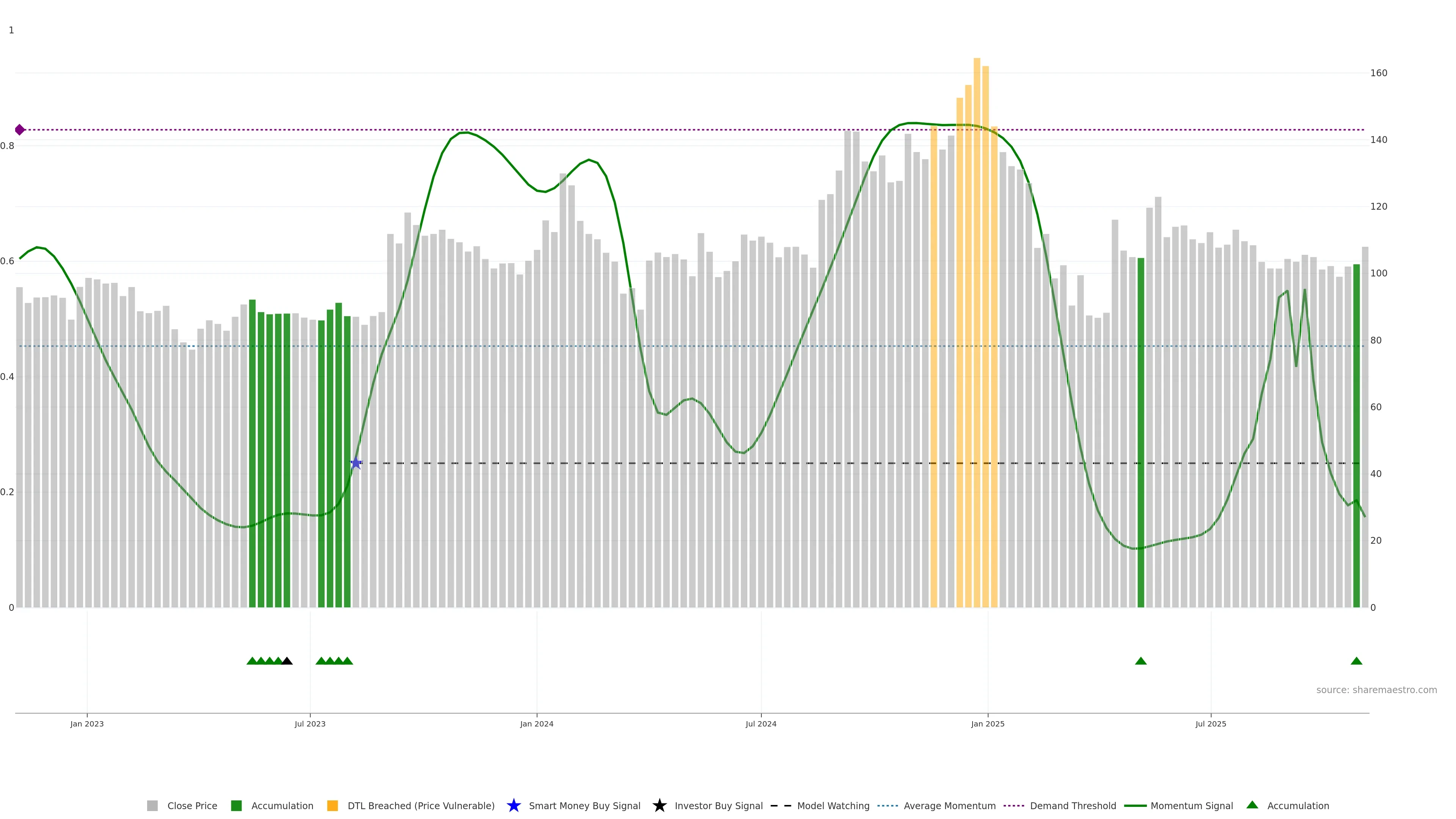This screenshot has height=819, width=1456.
Task: Toggle Momentum Signal line in legend
Action: pyautogui.click(x=1191, y=805)
